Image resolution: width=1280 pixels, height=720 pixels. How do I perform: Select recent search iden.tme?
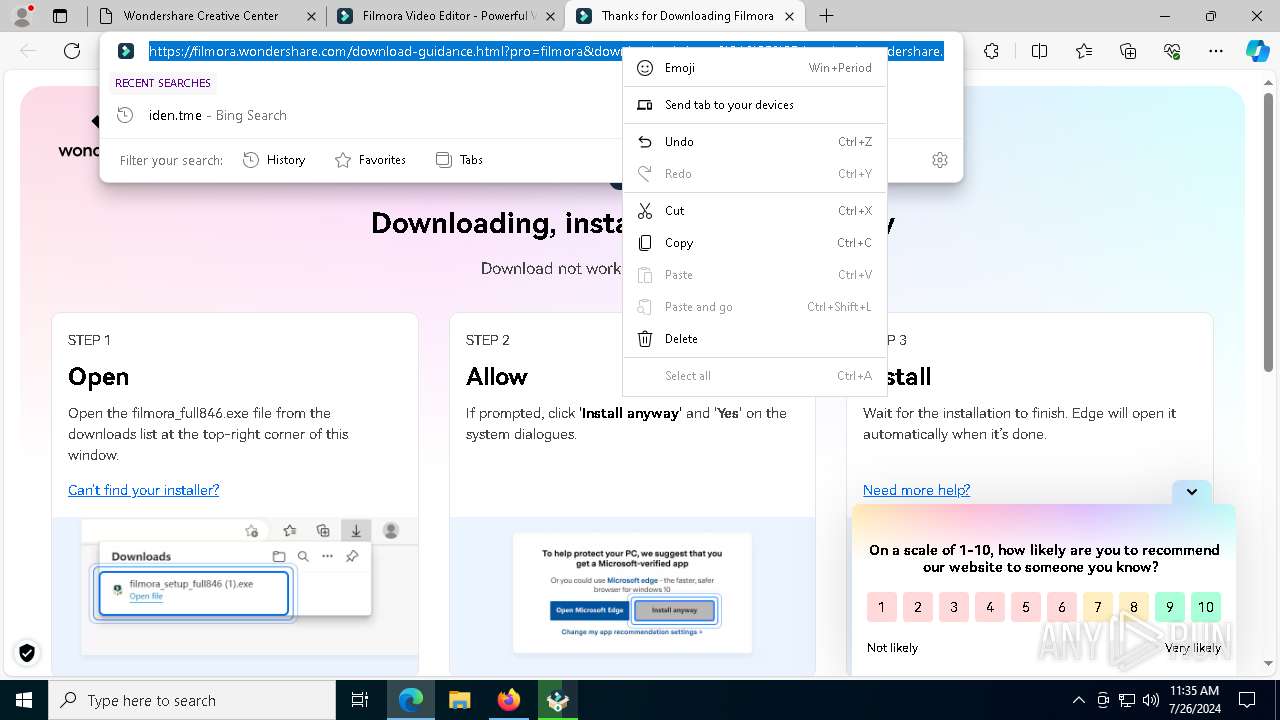(531, 115)
